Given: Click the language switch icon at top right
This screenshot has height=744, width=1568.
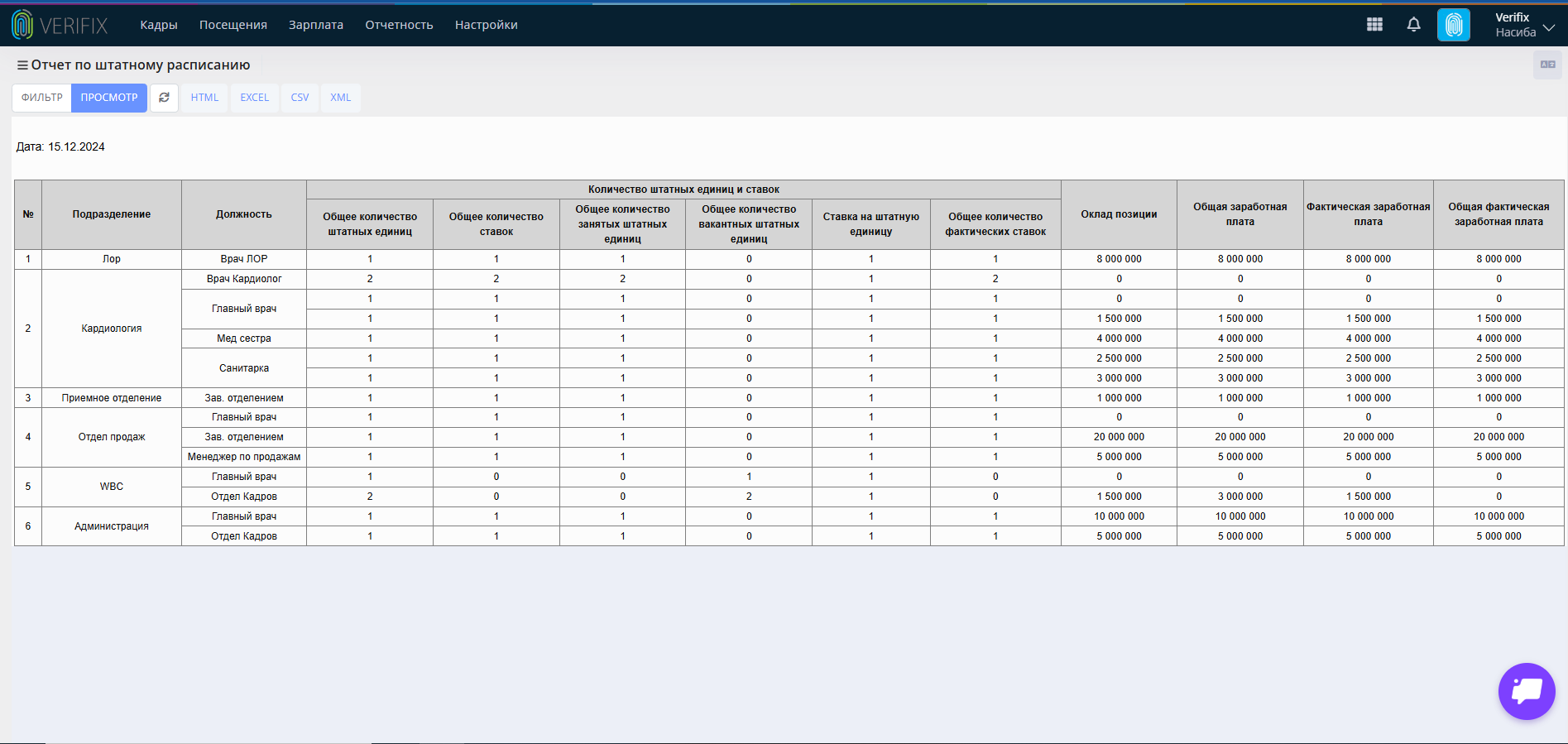Looking at the screenshot, I should click(1547, 65).
